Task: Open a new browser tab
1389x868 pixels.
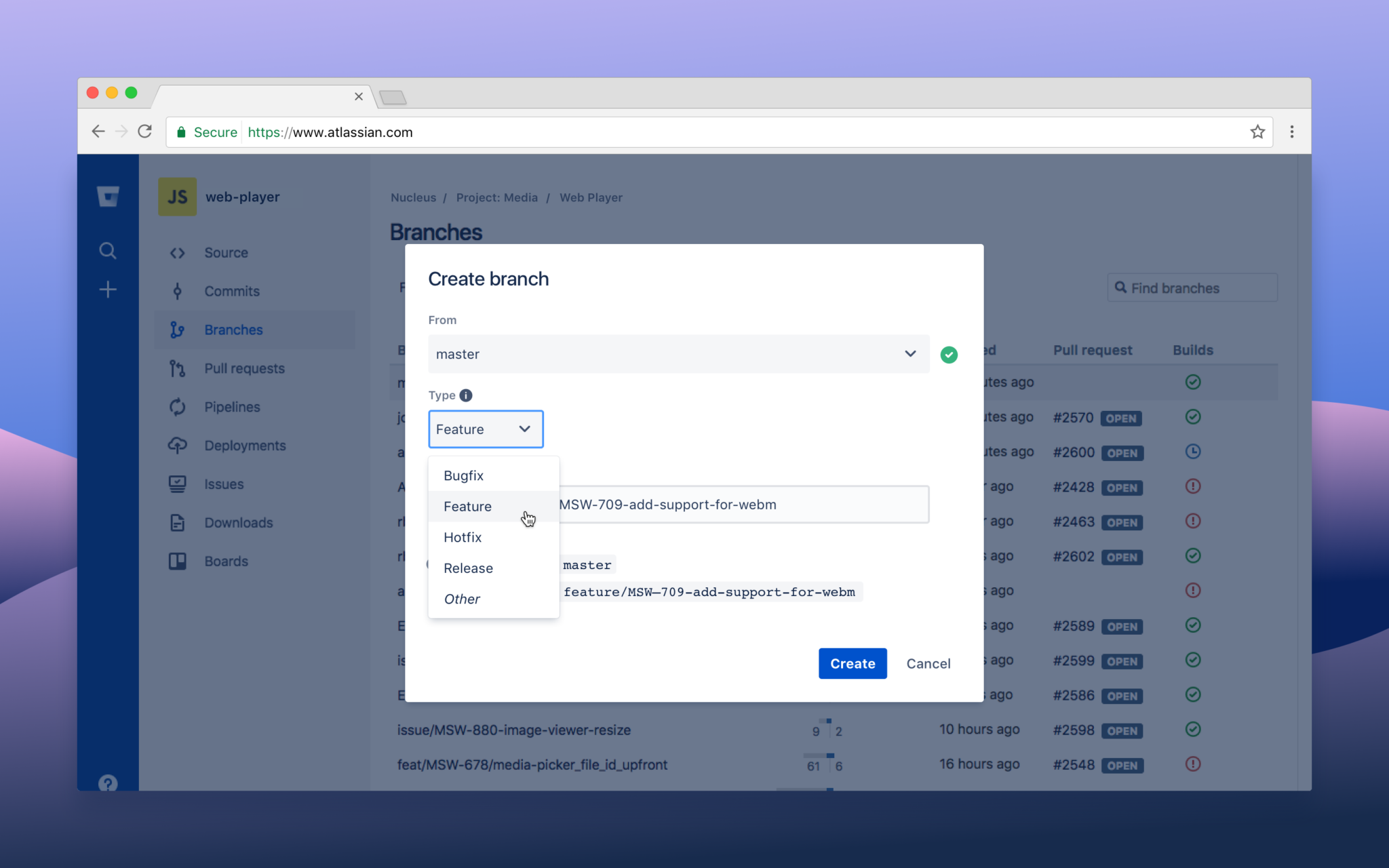Action: pyautogui.click(x=393, y=98)
